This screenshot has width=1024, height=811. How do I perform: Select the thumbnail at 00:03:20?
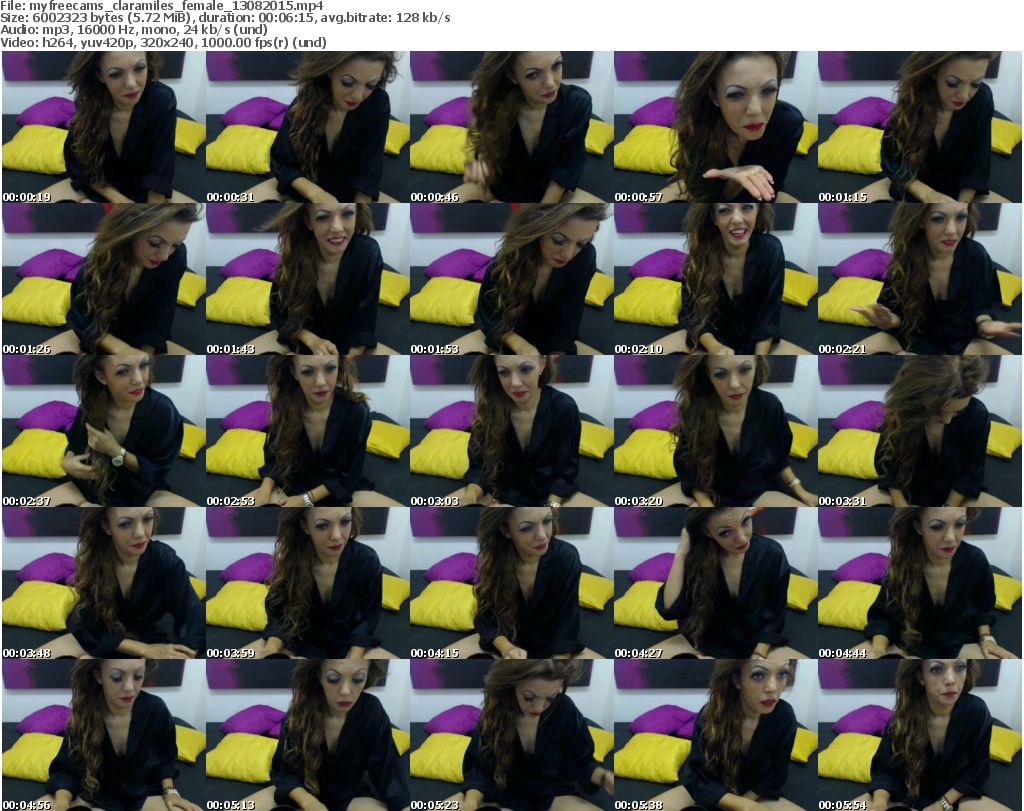tap(715, 432)
